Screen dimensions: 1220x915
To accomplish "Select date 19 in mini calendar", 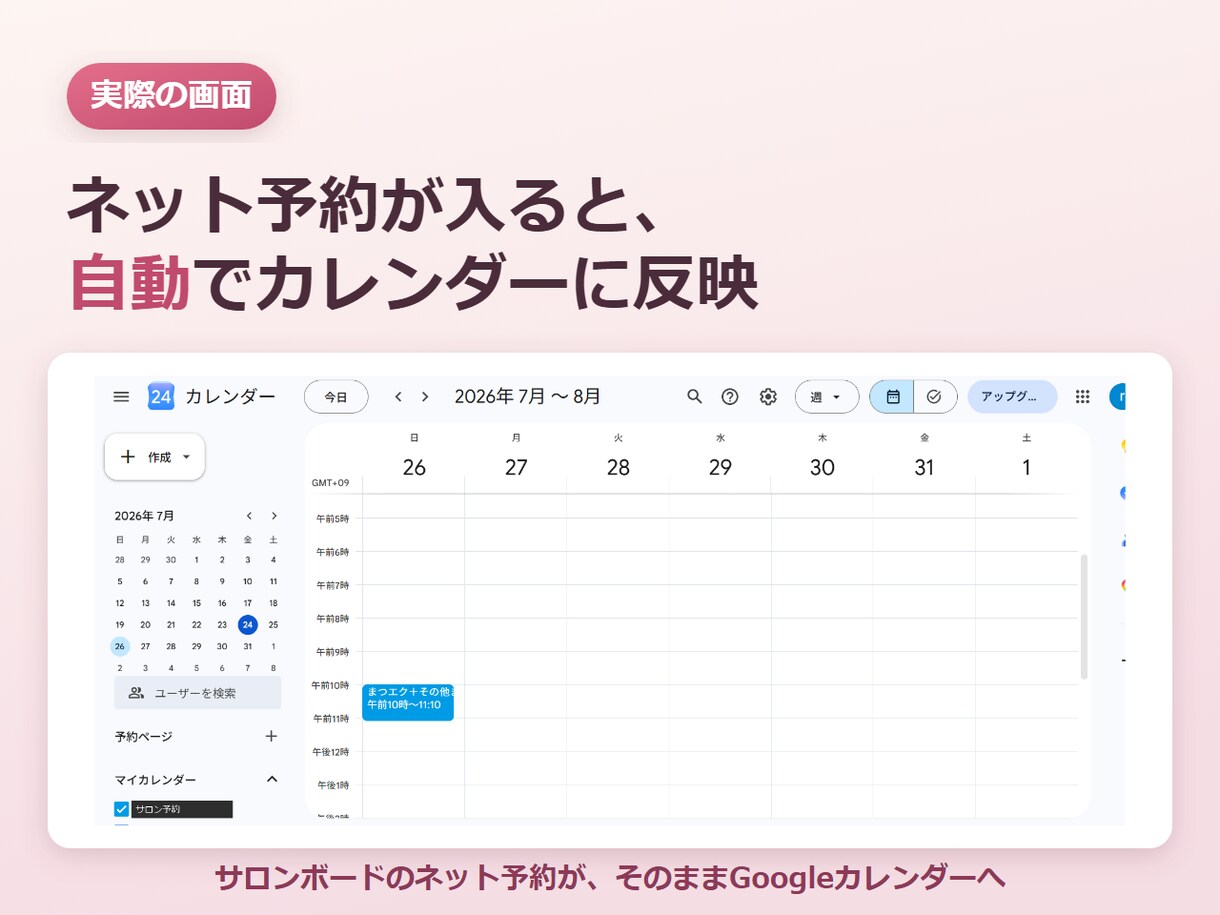I will click(x=120, y=625).
